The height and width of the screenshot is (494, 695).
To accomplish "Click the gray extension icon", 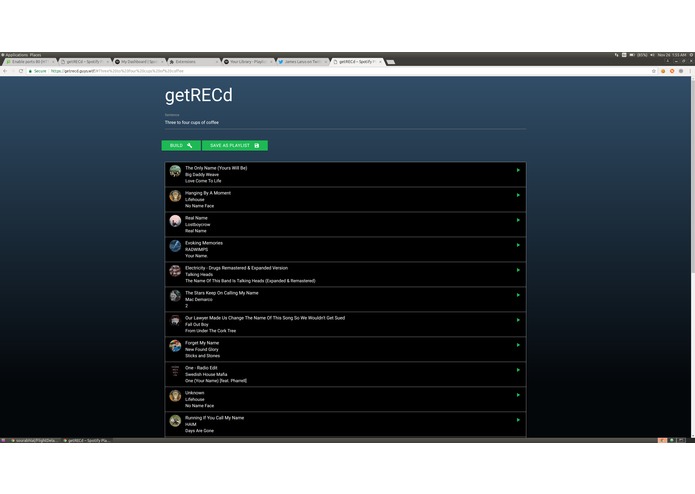I will pyautogui.click(x=681, y=71).
